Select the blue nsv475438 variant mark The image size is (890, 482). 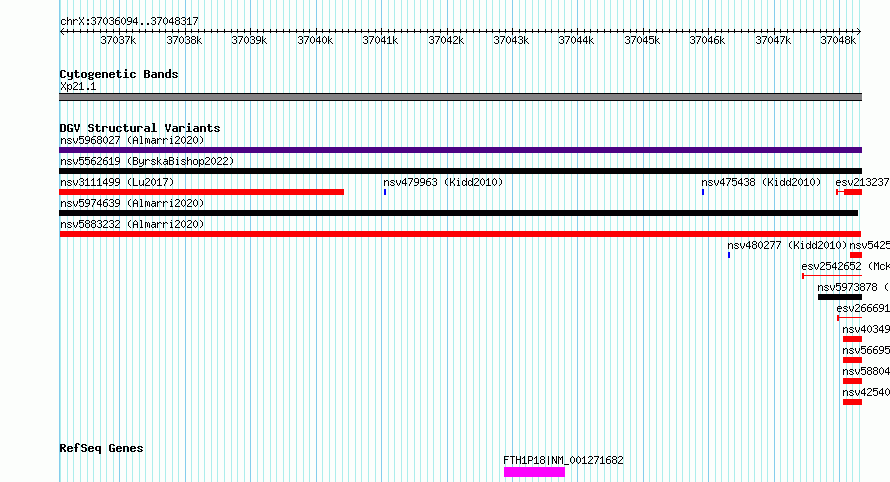pos(703,192)
